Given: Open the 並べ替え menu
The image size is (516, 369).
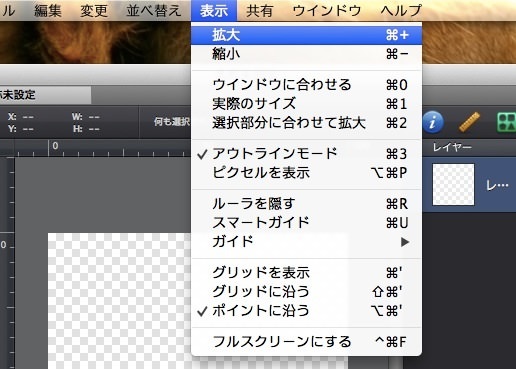Looking at the screenshot, I should pos(154,11).
